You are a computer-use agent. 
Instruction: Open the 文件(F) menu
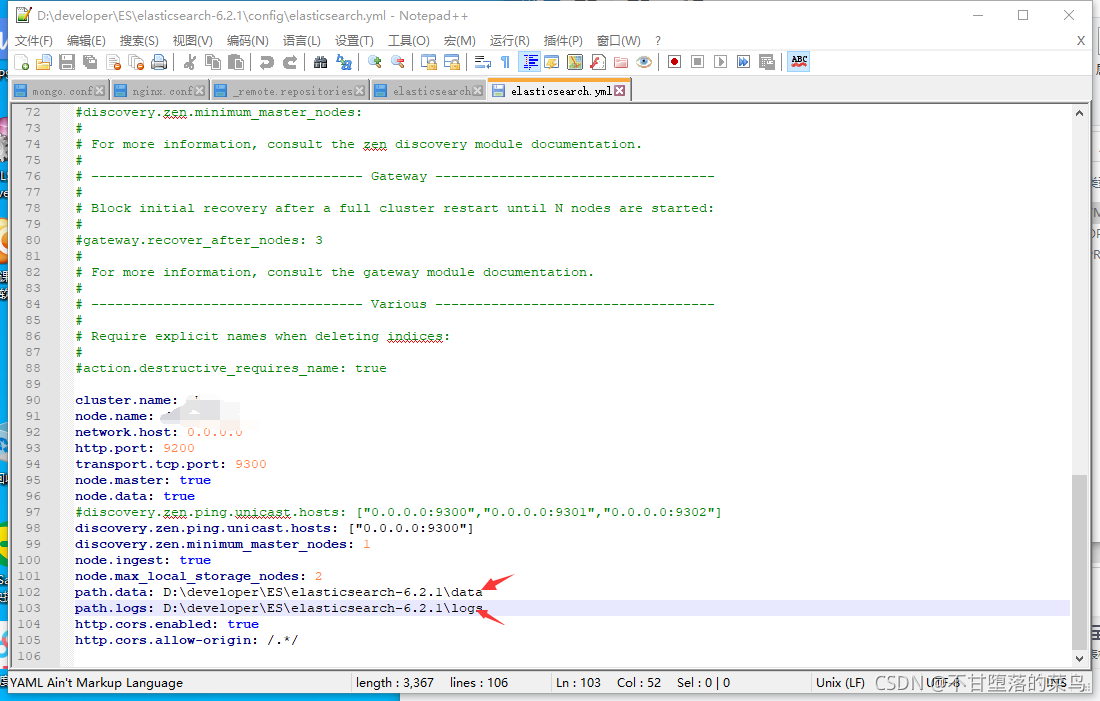pyautogui.click(x=34, y=41)
